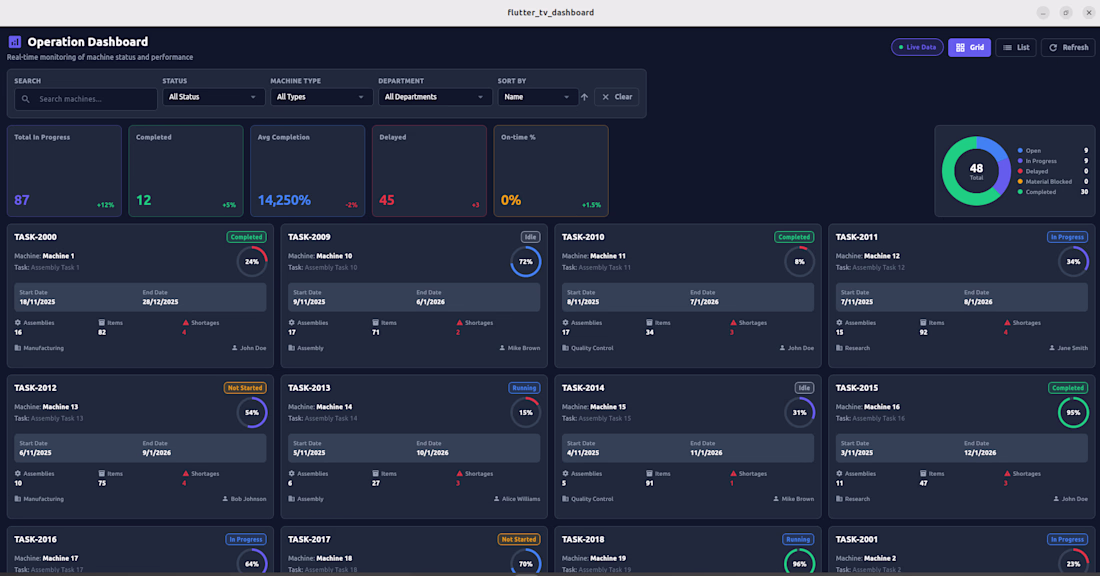This screenshot has width=1100, height=576.
Task: Click the assemblies gear icon in TASK-2010
Action: pos(565,323)
